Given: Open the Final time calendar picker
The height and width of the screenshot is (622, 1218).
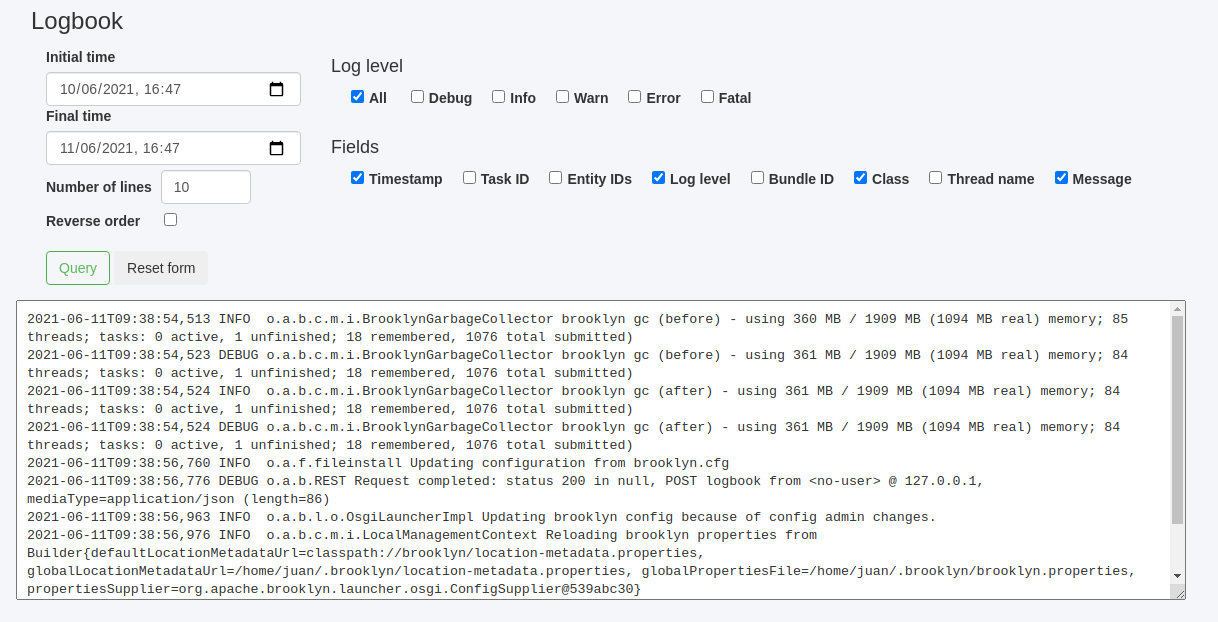Looking at the screenshot, I should click(x=277, y=148).
